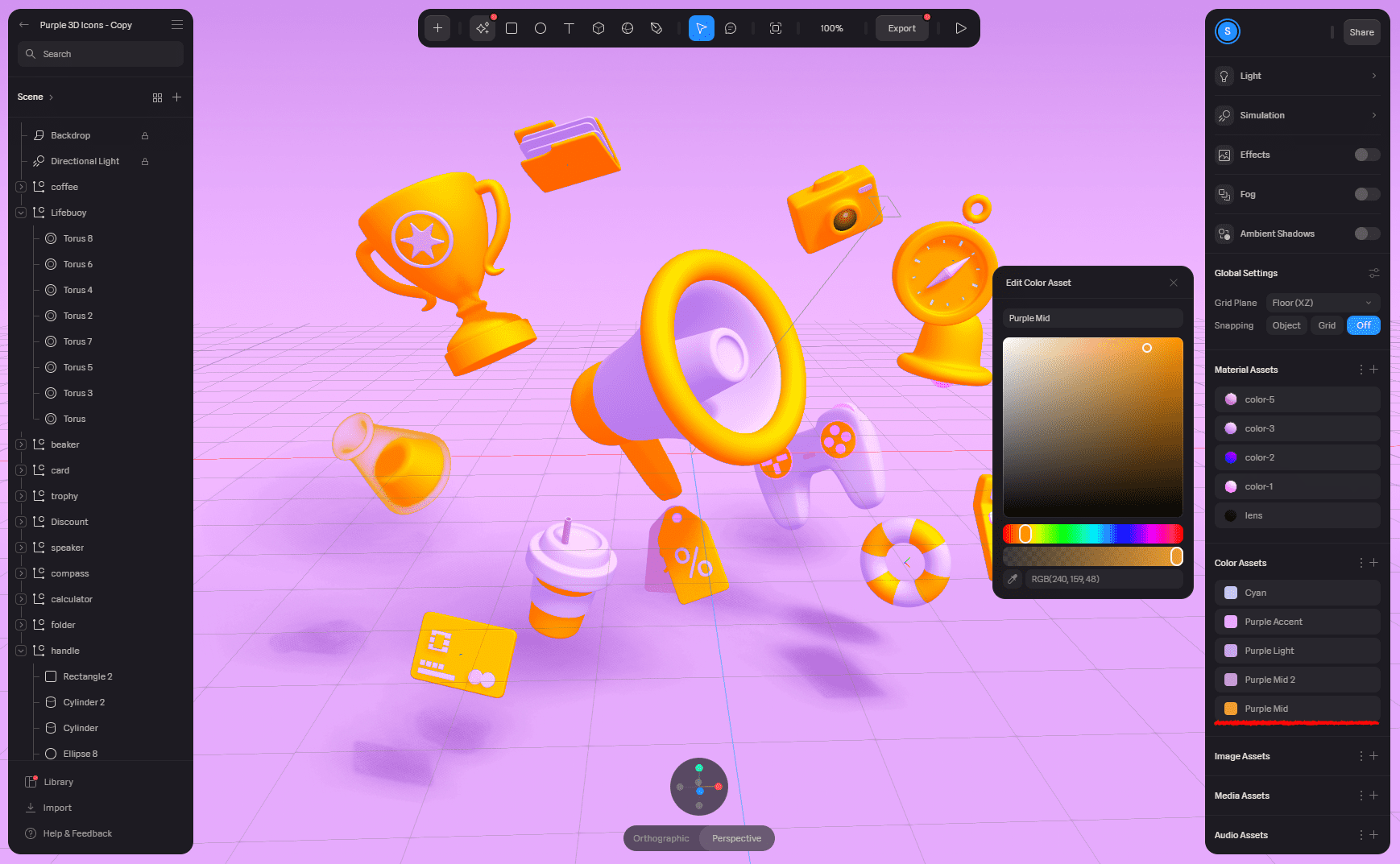Screen dimensions: 1400x864
Task: Open the Global Settings sliders icon
Action: click(x=1374, y=274)
